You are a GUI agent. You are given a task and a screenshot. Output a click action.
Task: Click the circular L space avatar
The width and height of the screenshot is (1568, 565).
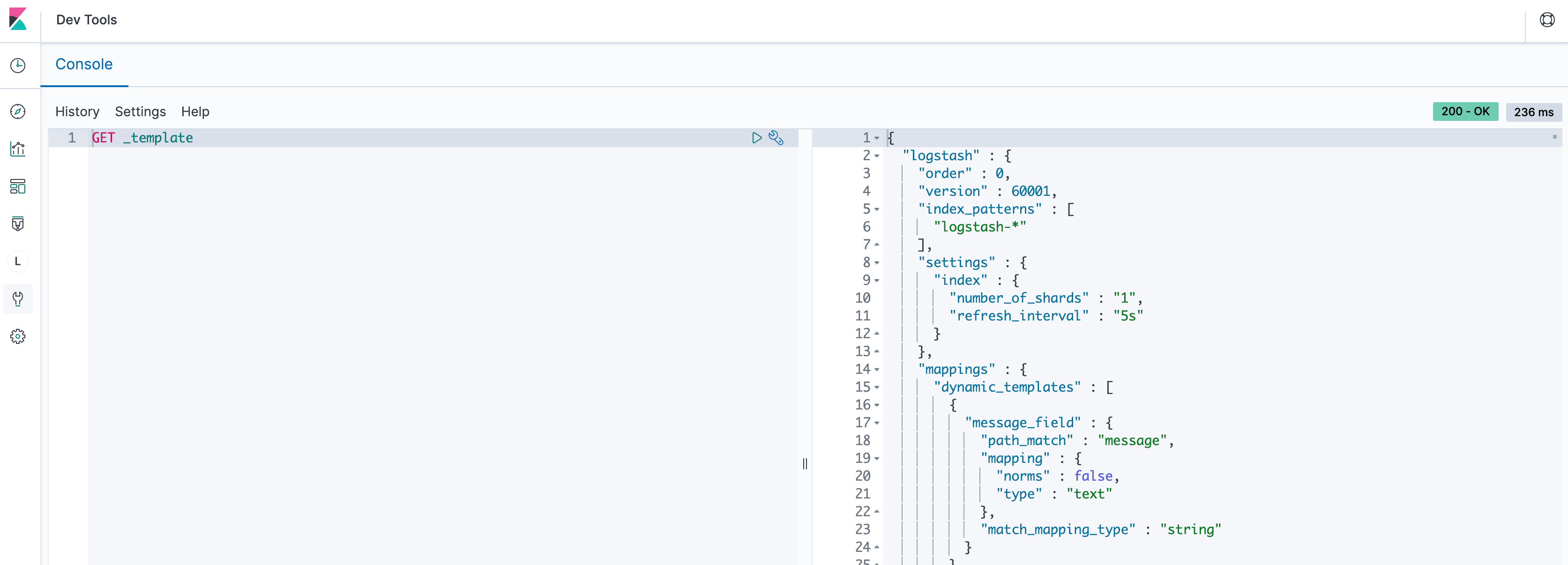point(18,261)
